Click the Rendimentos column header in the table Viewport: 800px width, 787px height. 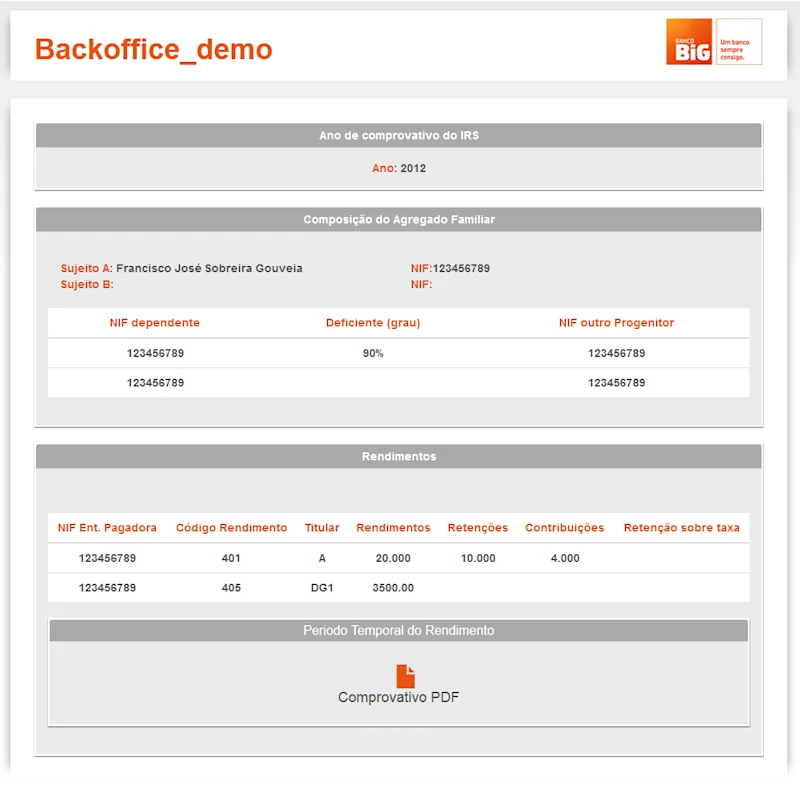point(393,528)
